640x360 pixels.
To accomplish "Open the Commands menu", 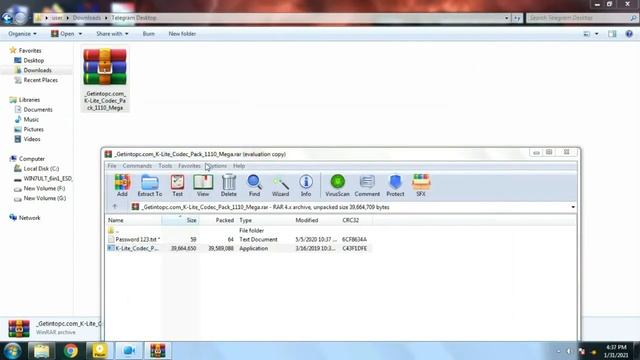I will 137,166.
